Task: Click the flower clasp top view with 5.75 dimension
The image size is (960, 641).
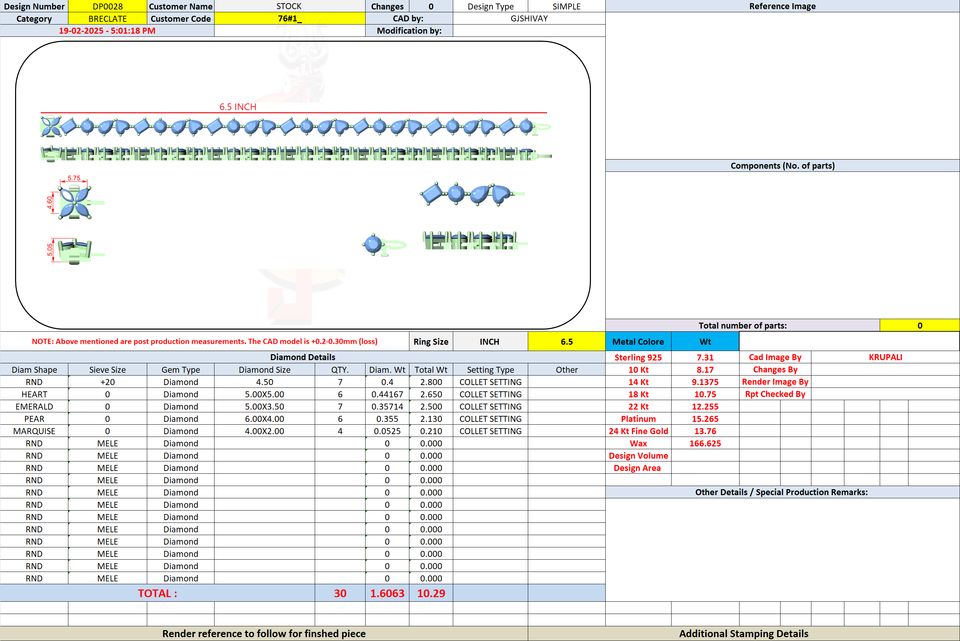Action: (75, 200)
